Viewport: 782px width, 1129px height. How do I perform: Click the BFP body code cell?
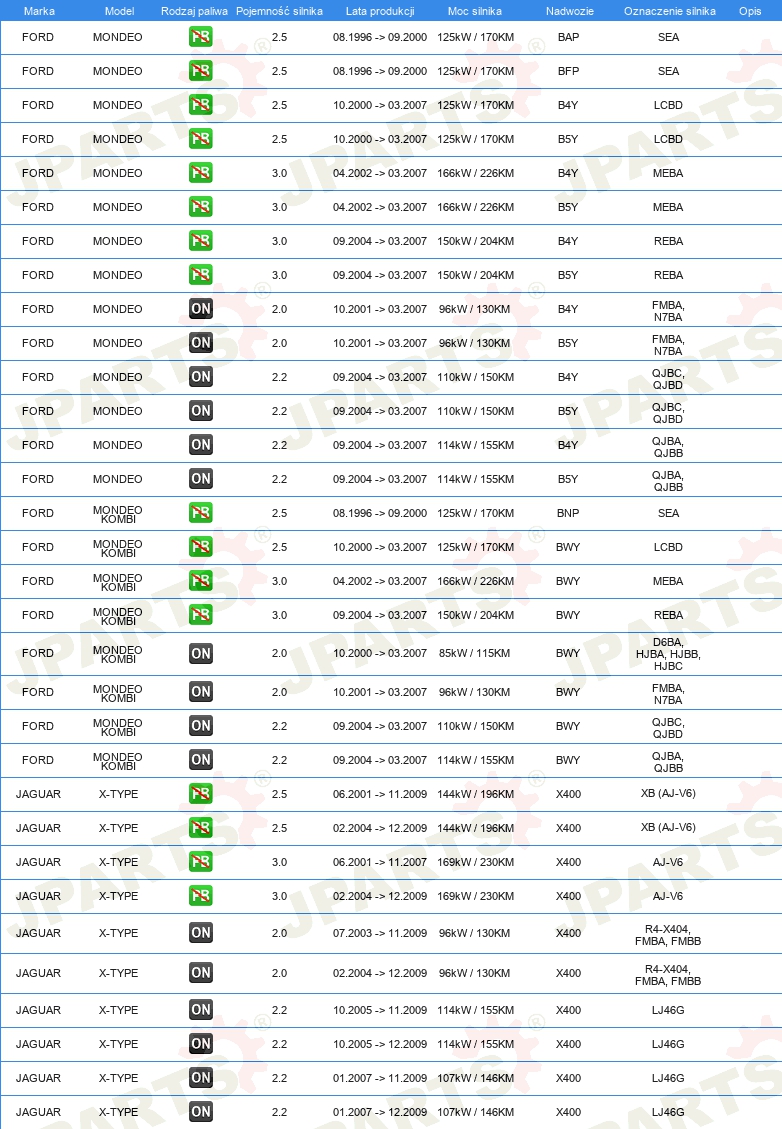(568, 71)
